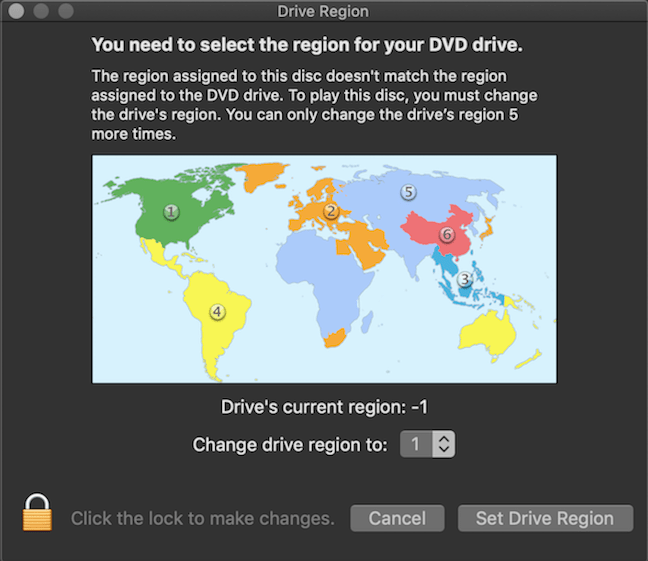Click the "Drive Region" window title

(x=323, y=12)
